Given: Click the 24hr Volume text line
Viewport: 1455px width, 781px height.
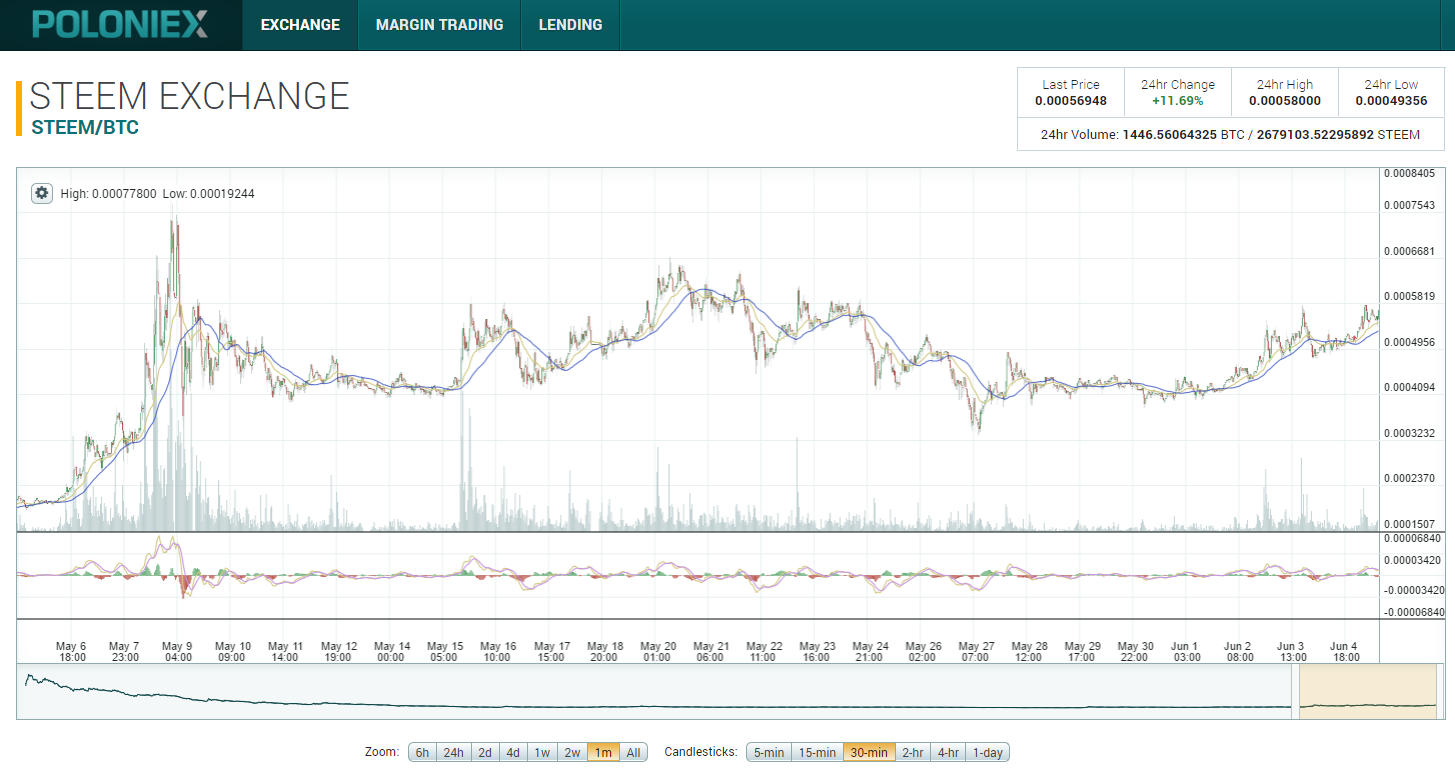Looking at the screenshot, I should [x=1230, y=134].
